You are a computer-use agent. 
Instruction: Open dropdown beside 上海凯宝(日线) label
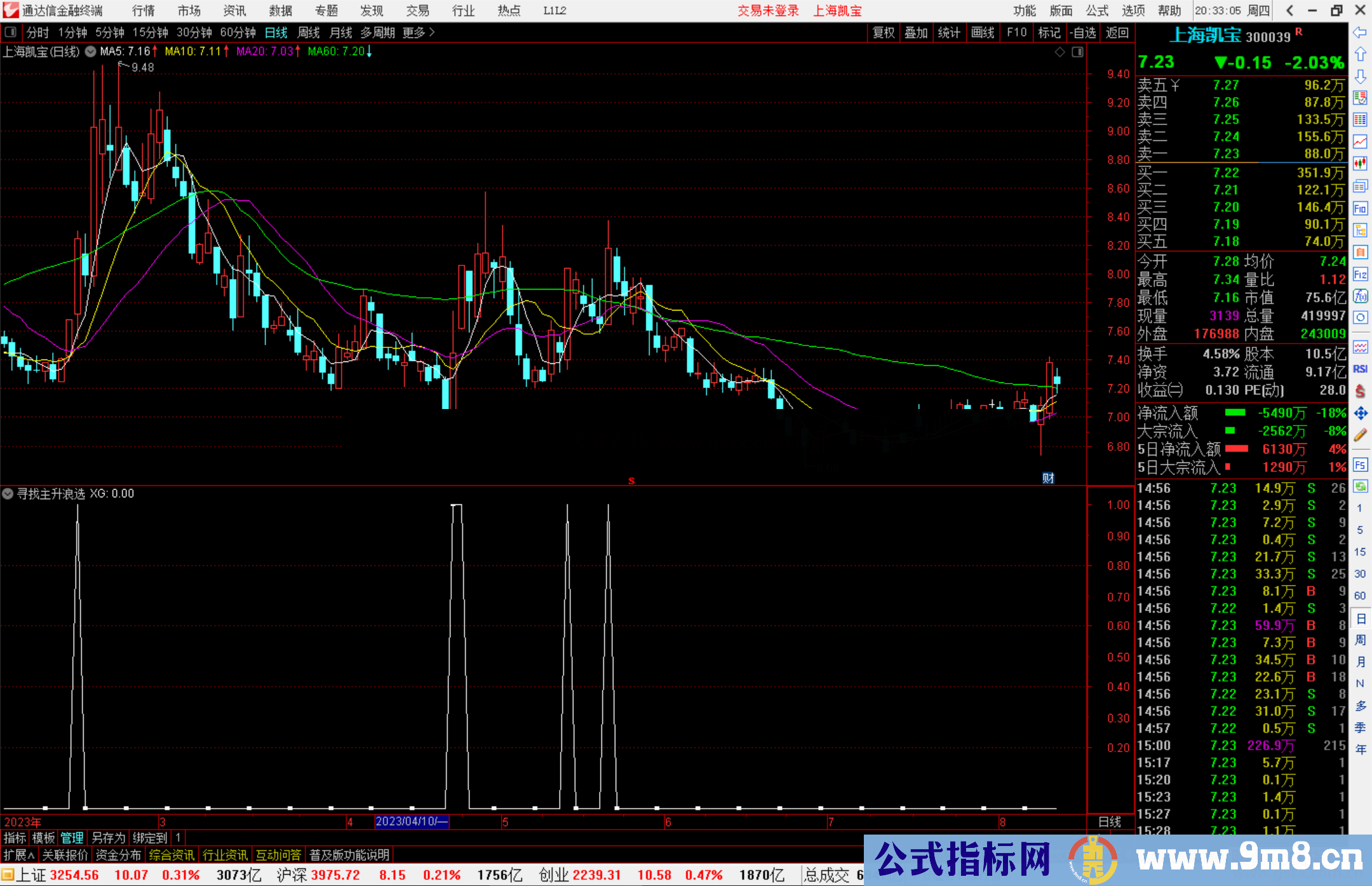coord(90,51)
